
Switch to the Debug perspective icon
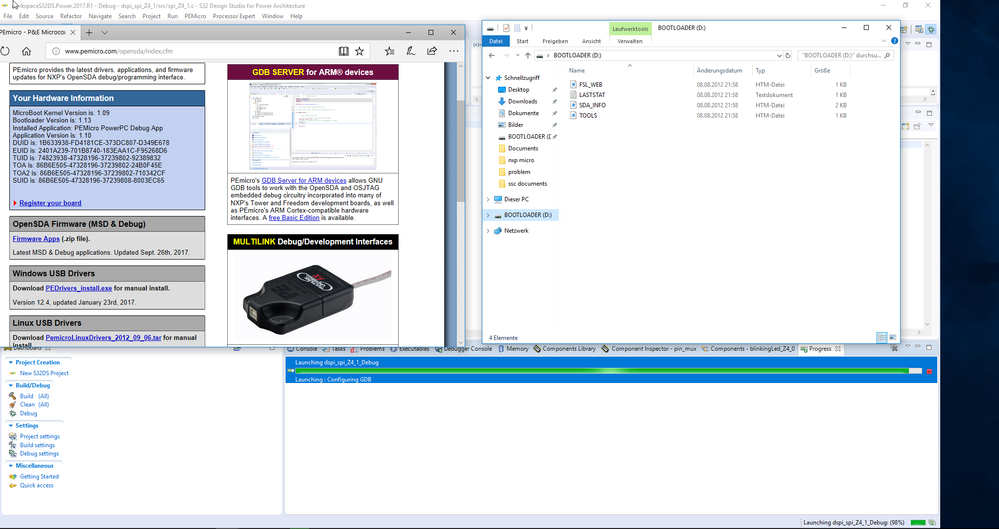coord(931,29)
